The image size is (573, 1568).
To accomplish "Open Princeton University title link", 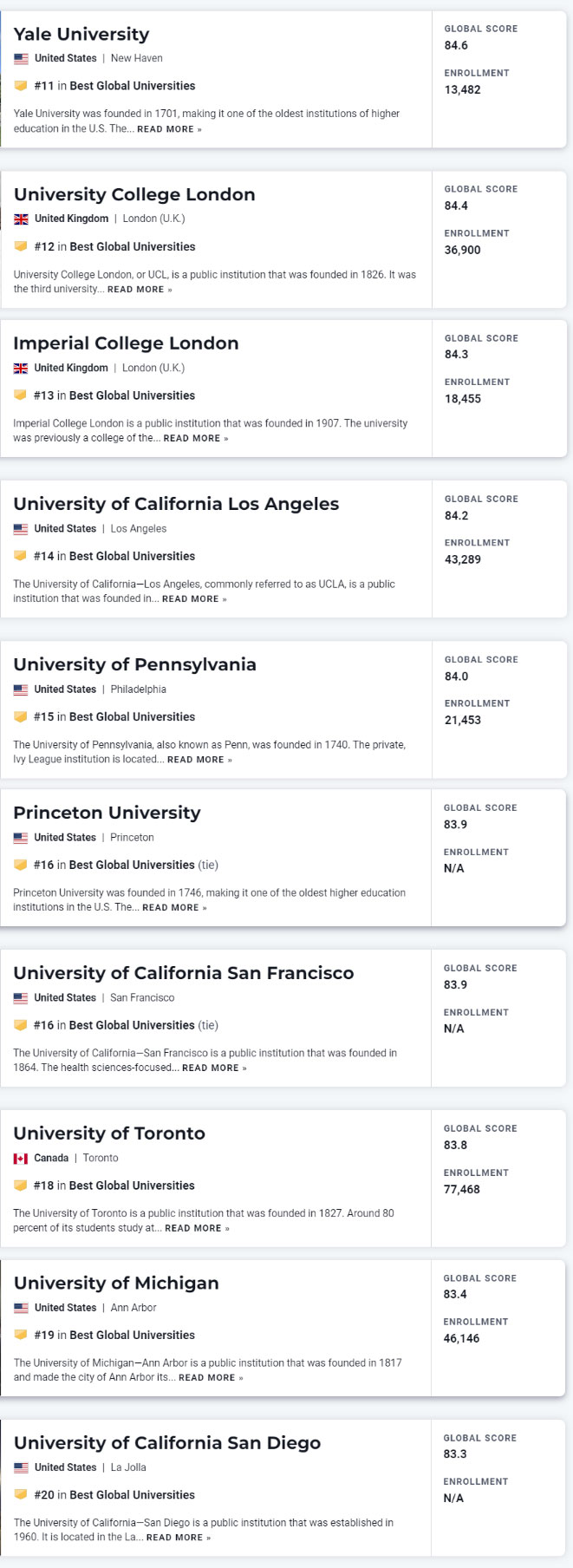I will pos(107,813).
